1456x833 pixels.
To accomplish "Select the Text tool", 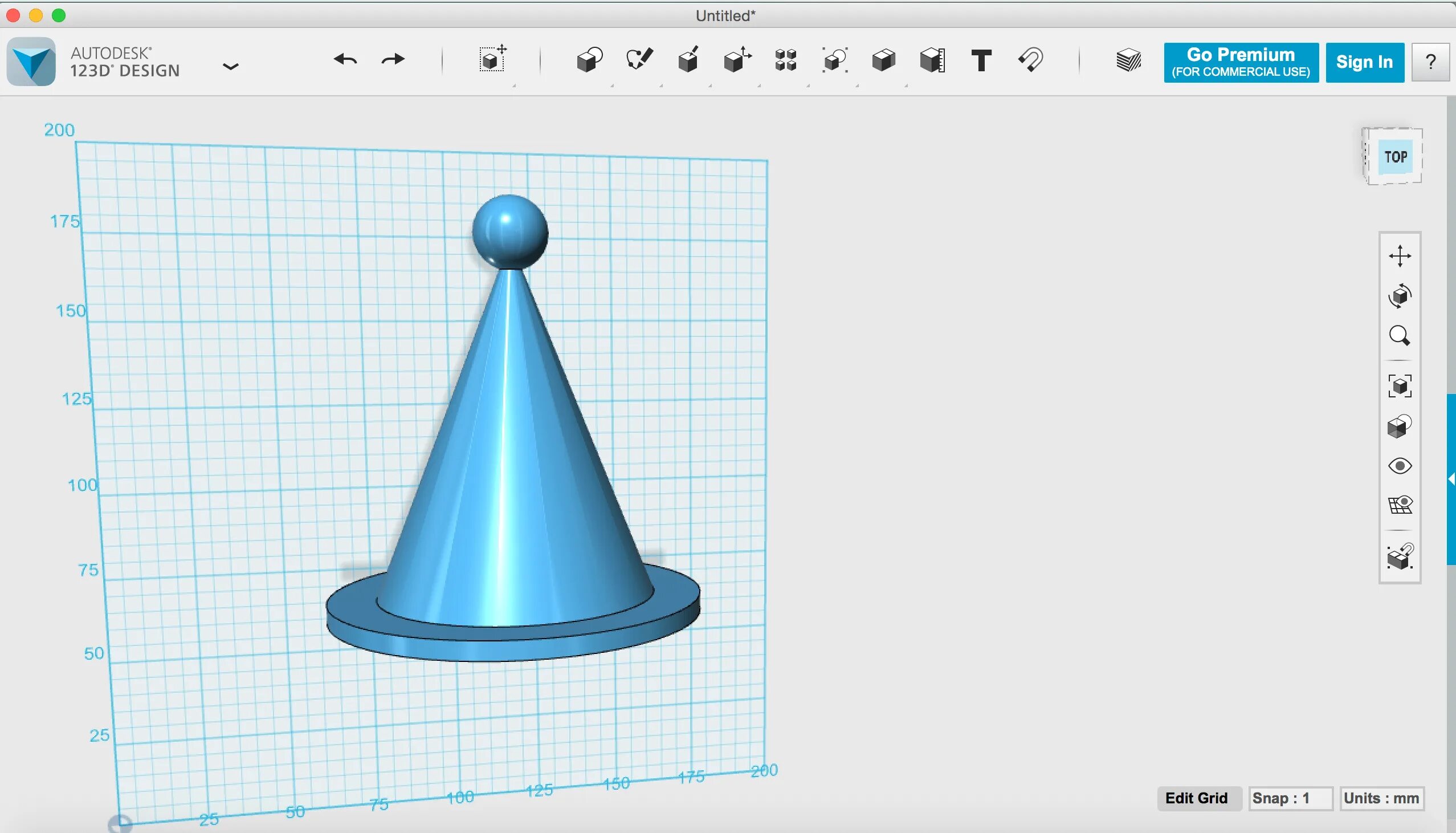I will pyautogui.click(x=981, y=60).
